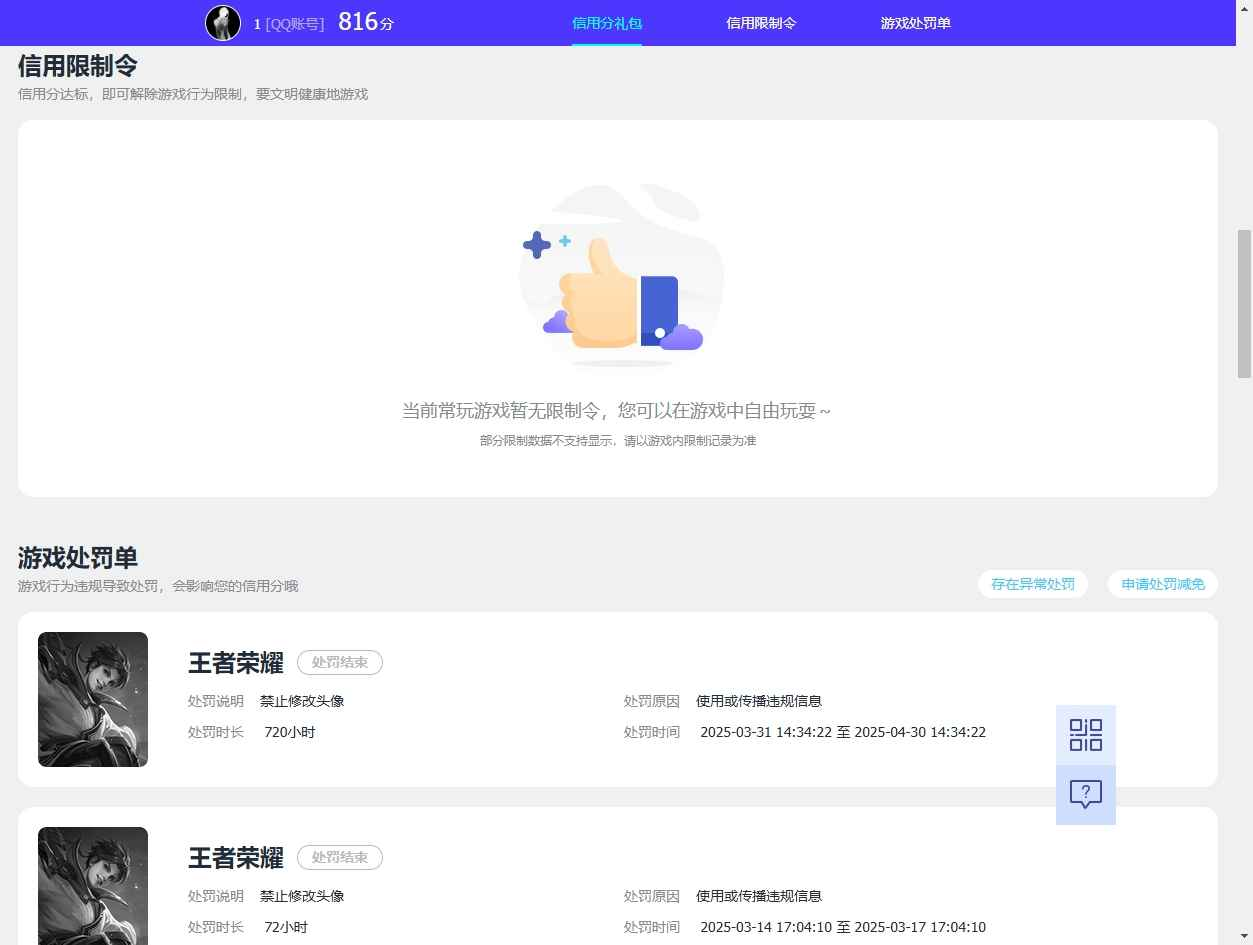Open the help question chat icon
Viewport: 1253px width, 945px height.
coord(1086,795)
